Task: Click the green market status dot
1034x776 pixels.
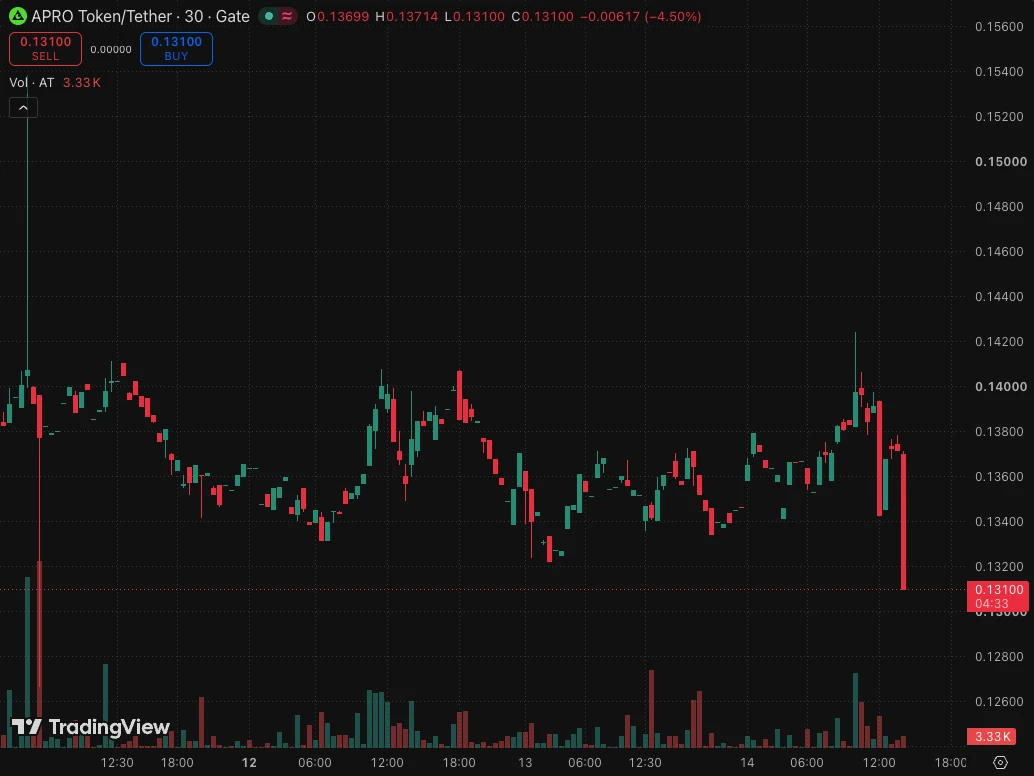Action: [269, 16]
